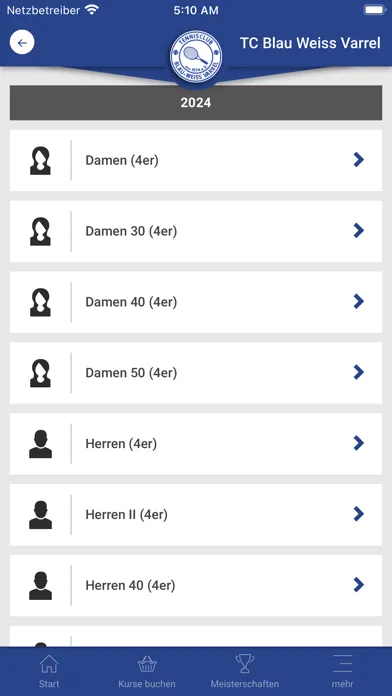This screenshot has height=696, width=392.
Task: Click the man icon beside Herren 40 (4er)
Action: [x=40, y=585]
